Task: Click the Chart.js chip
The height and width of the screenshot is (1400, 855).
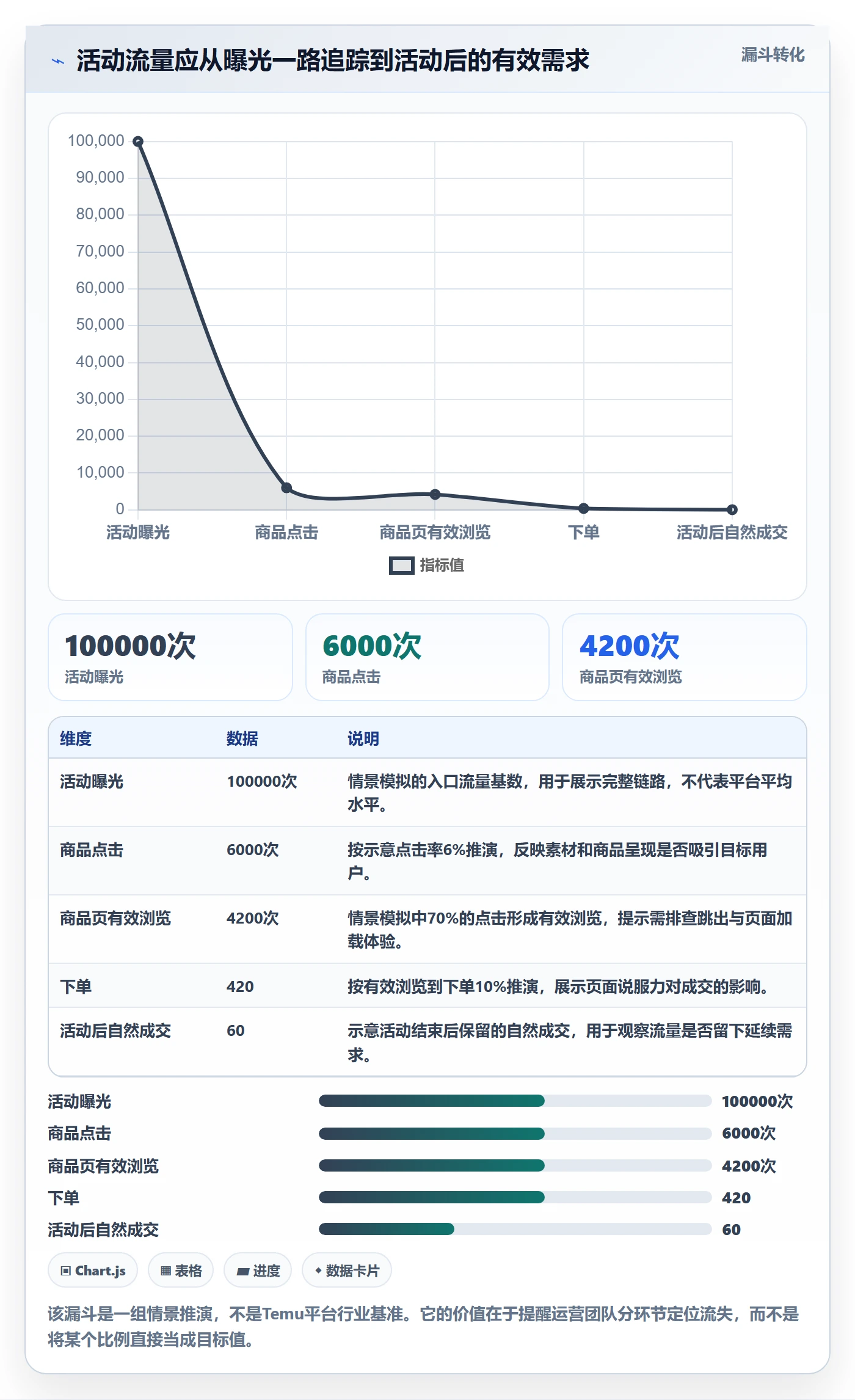Action: [93, 1271]
